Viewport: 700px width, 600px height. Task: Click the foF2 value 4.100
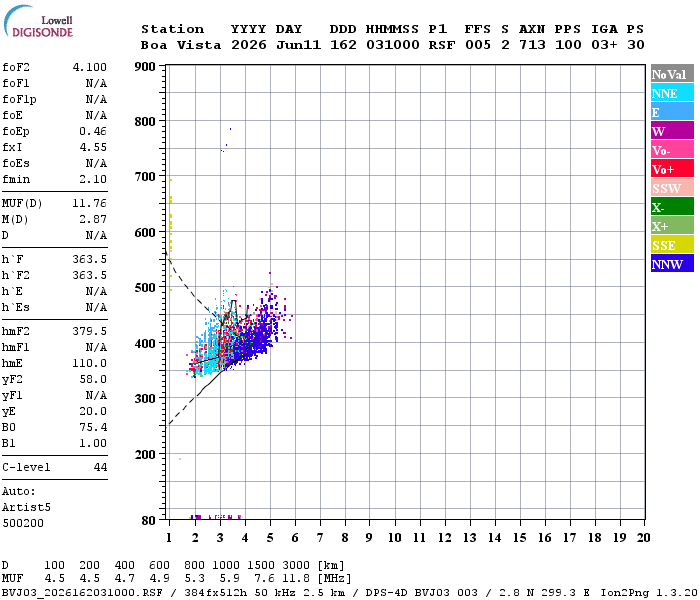point(90,67)
